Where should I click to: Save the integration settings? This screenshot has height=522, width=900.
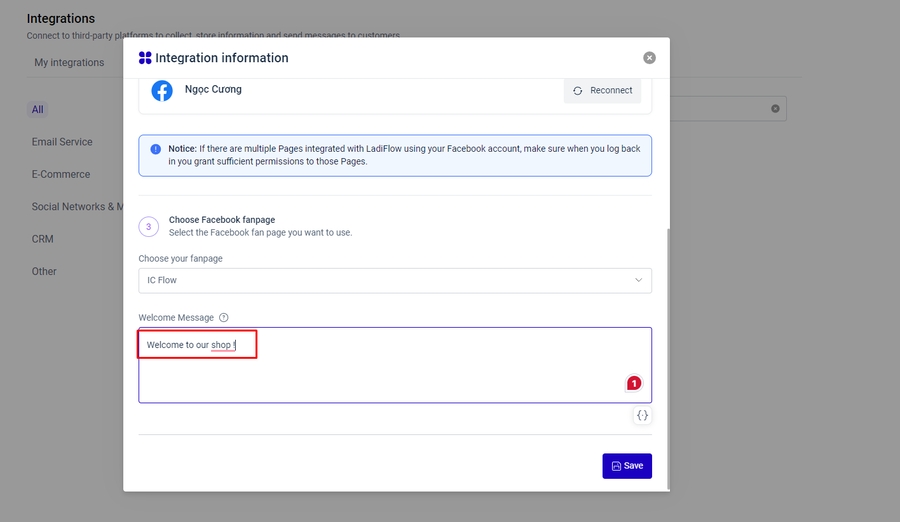pos(627,466)
